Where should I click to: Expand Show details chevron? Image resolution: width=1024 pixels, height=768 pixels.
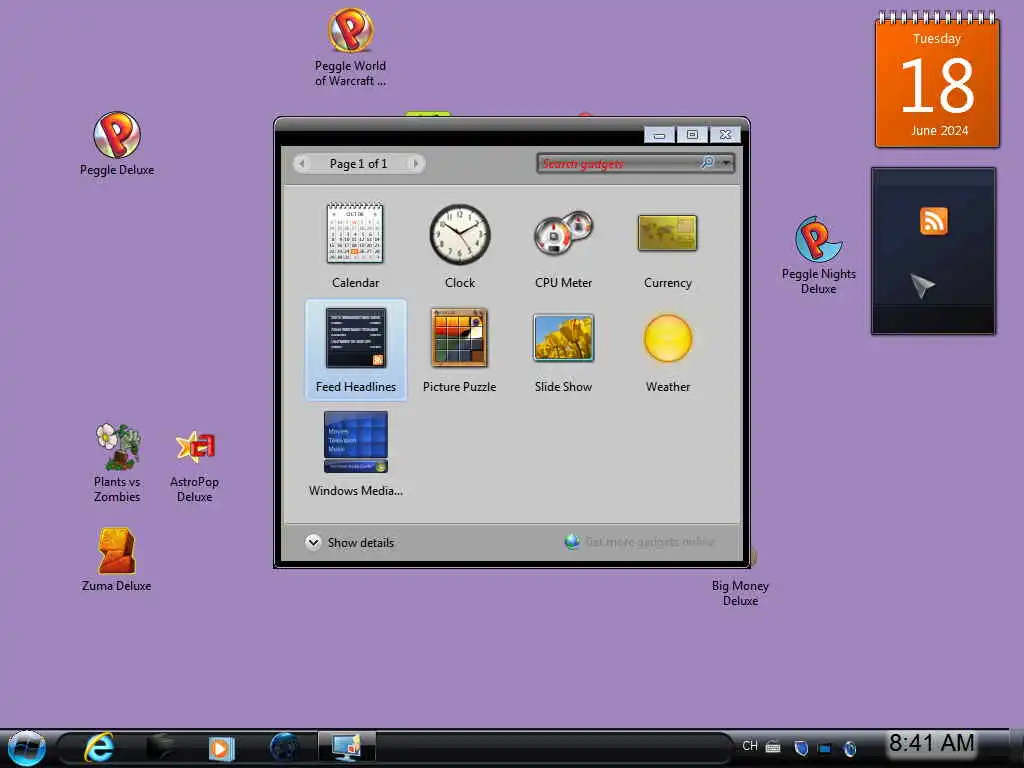point(313,542)
